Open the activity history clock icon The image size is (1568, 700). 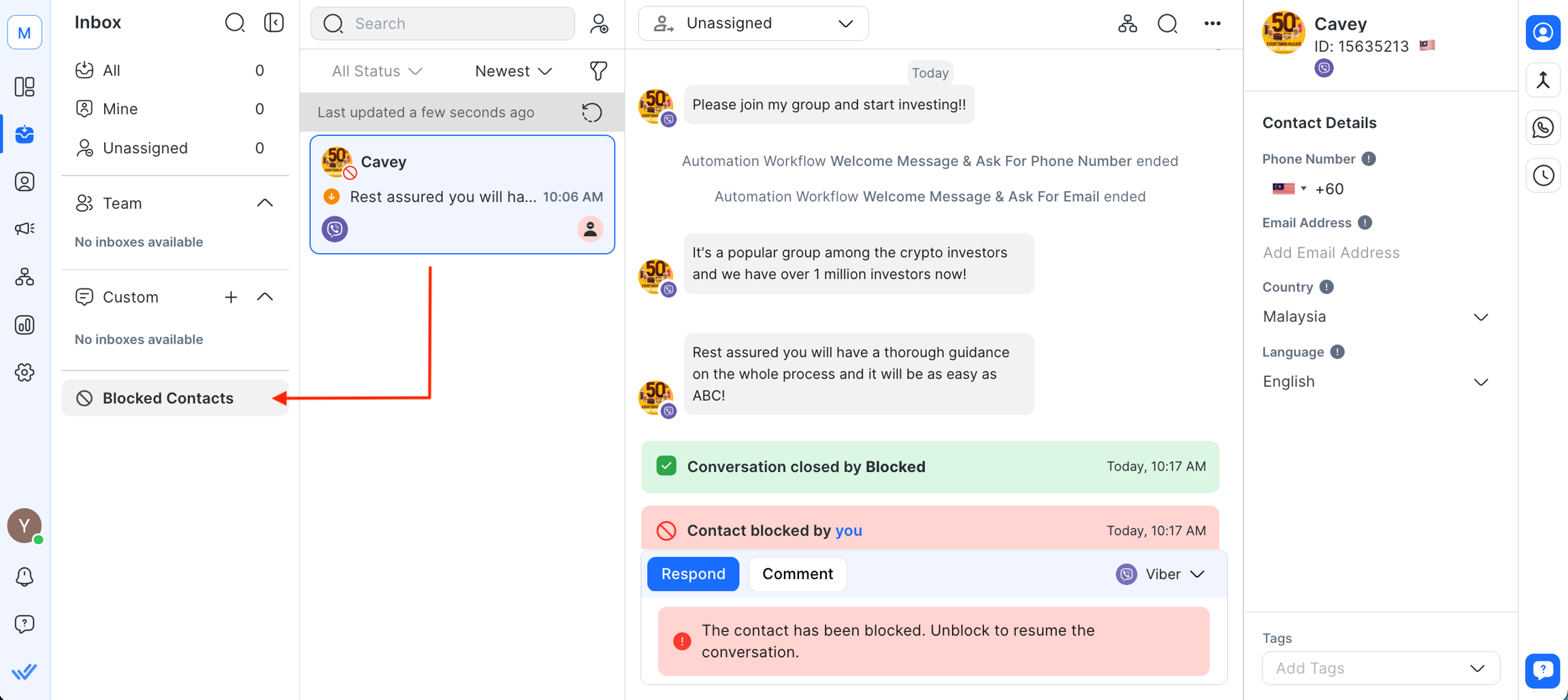(x=1543, y=175)
